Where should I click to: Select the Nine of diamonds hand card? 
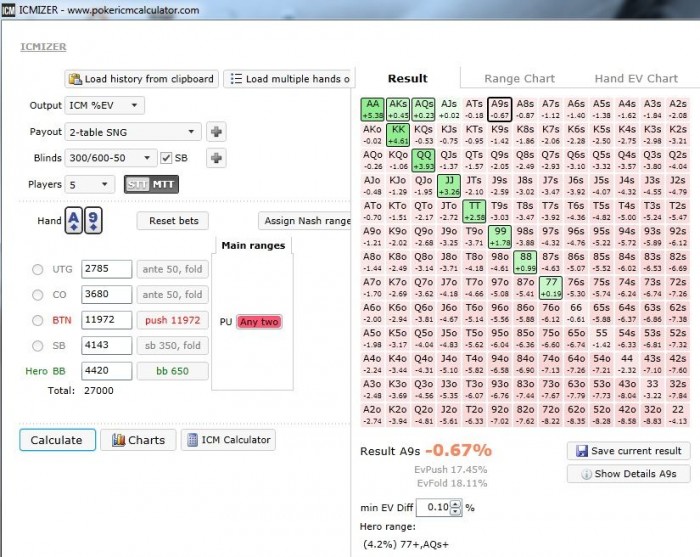93,220
